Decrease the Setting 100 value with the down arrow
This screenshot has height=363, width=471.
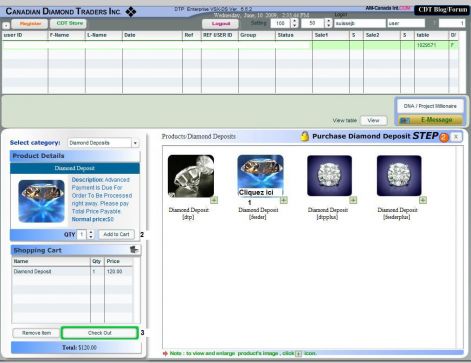click(x=294, y=26)
